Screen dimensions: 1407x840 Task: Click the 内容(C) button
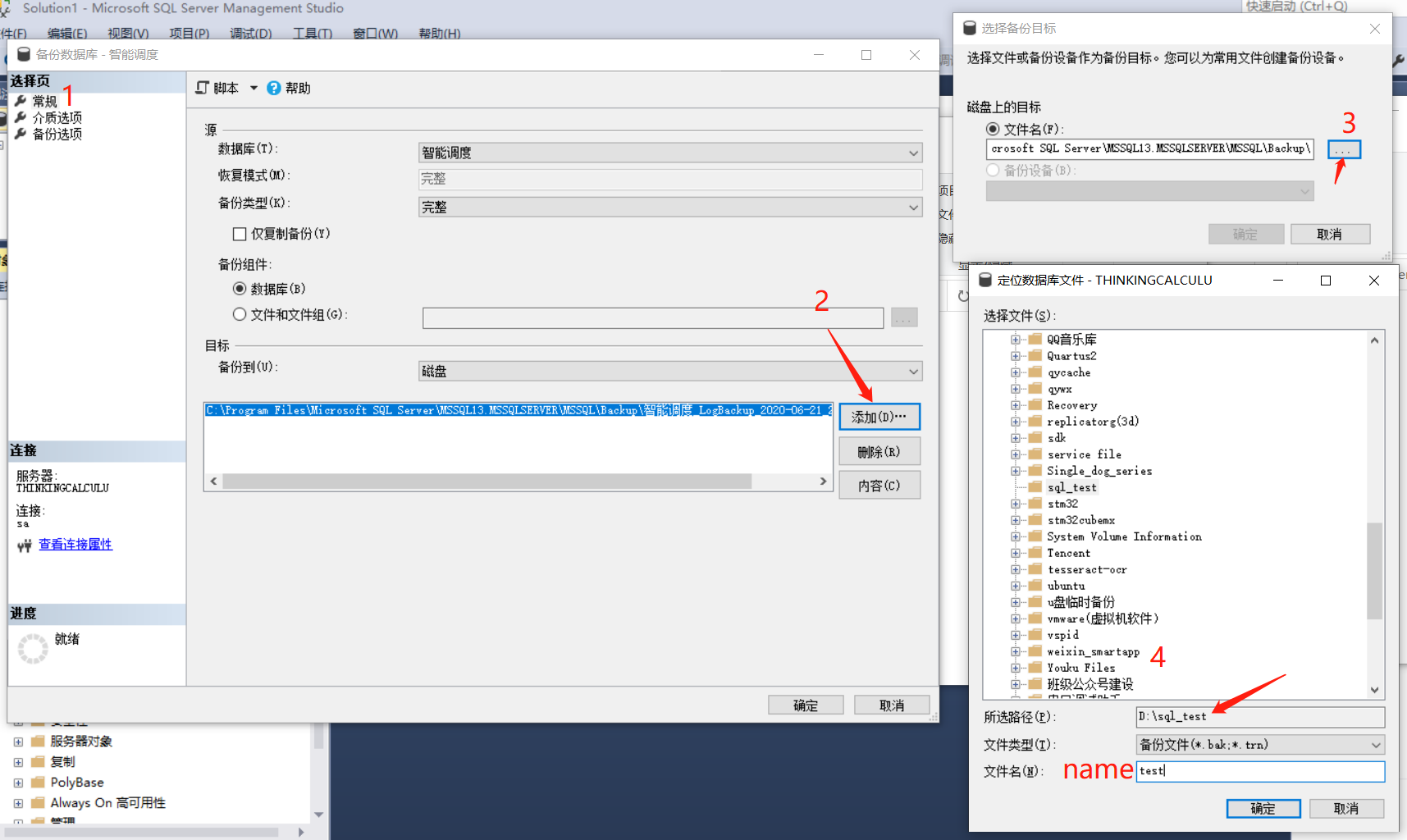tap(879, 485)
